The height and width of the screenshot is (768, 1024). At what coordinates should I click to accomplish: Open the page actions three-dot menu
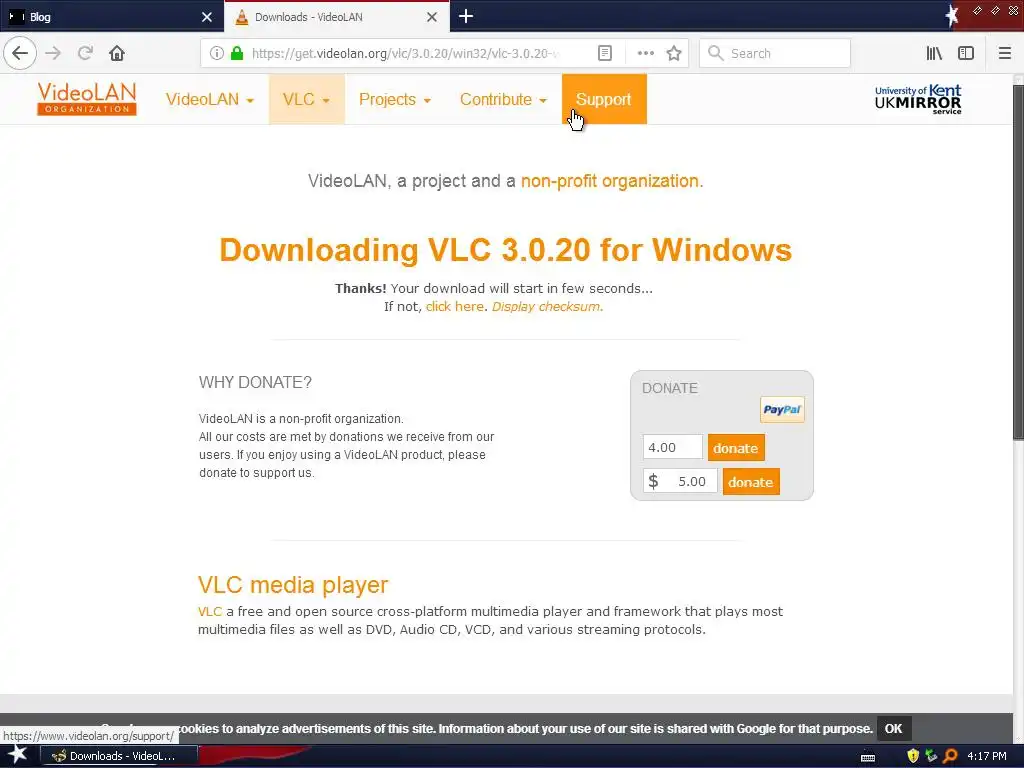pyautogui.click(x=645, y=53)
